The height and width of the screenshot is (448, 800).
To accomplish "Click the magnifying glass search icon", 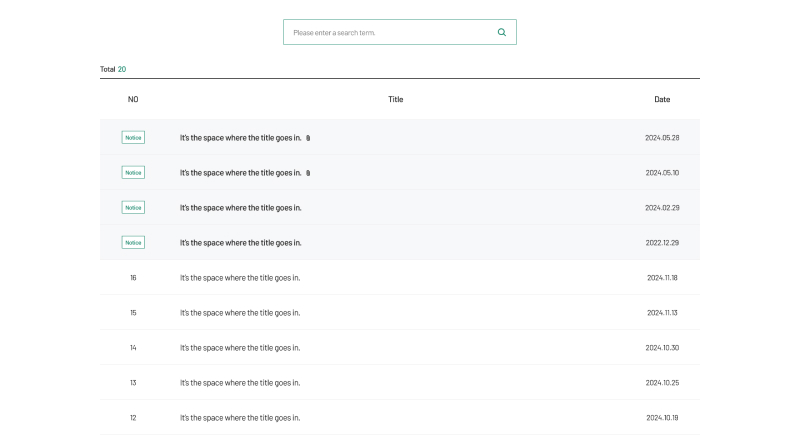I will coord(502,32).
